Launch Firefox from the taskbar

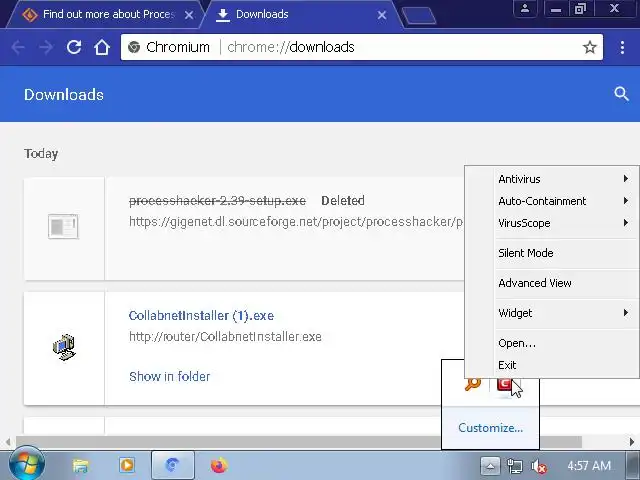coord(219,465)
